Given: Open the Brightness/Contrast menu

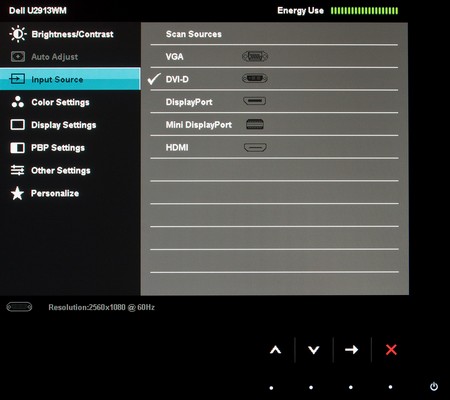Looking at the screenshot, I should pyautogui.click(x=70, y=34).
